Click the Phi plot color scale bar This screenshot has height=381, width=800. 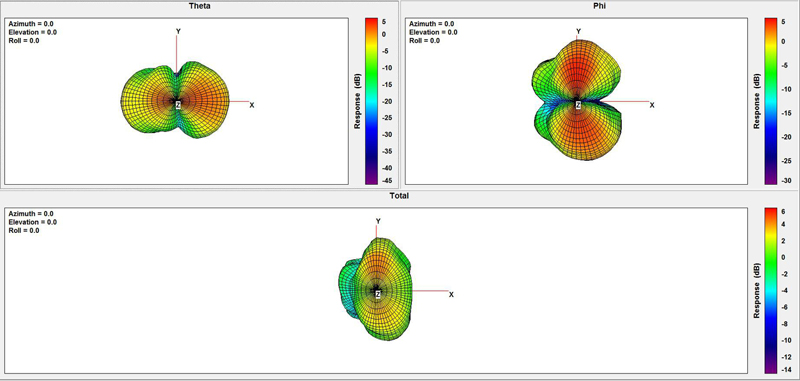coord(770,101)
